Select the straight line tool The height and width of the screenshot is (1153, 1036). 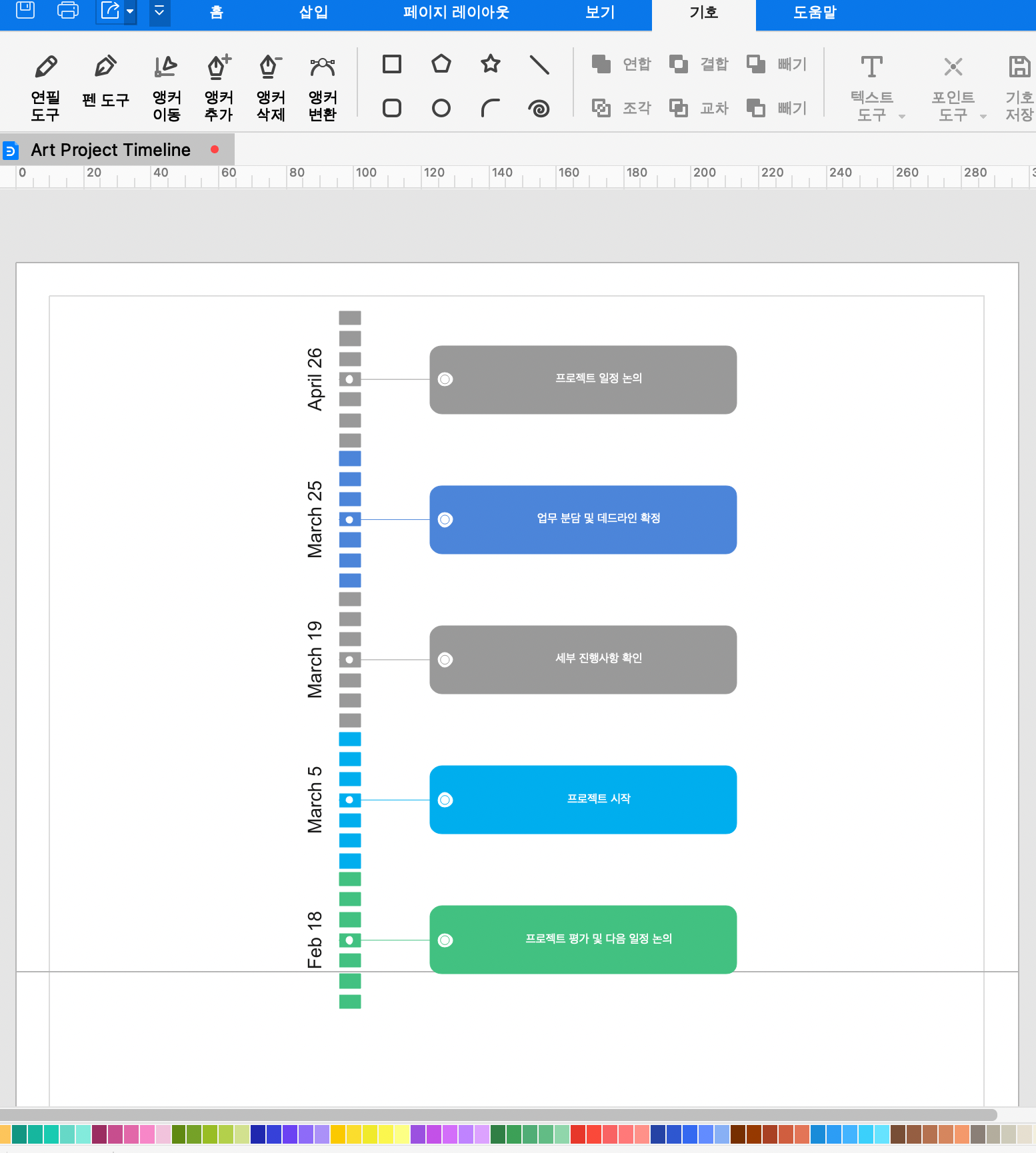click(x=539, y=65)
